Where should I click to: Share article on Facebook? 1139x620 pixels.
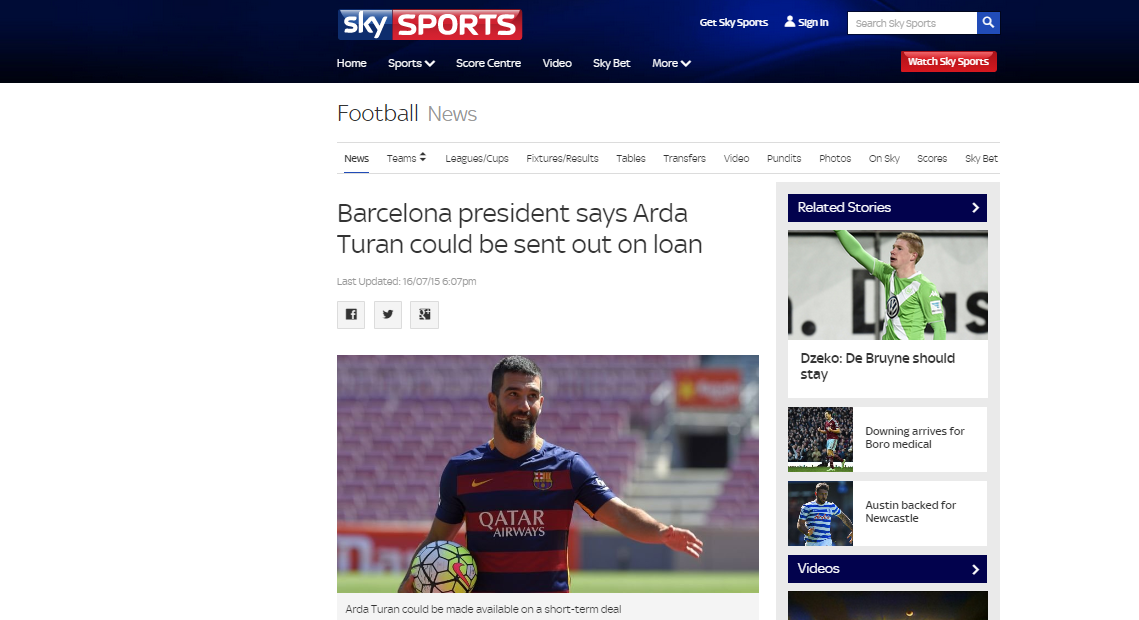[x=351, y=314]
